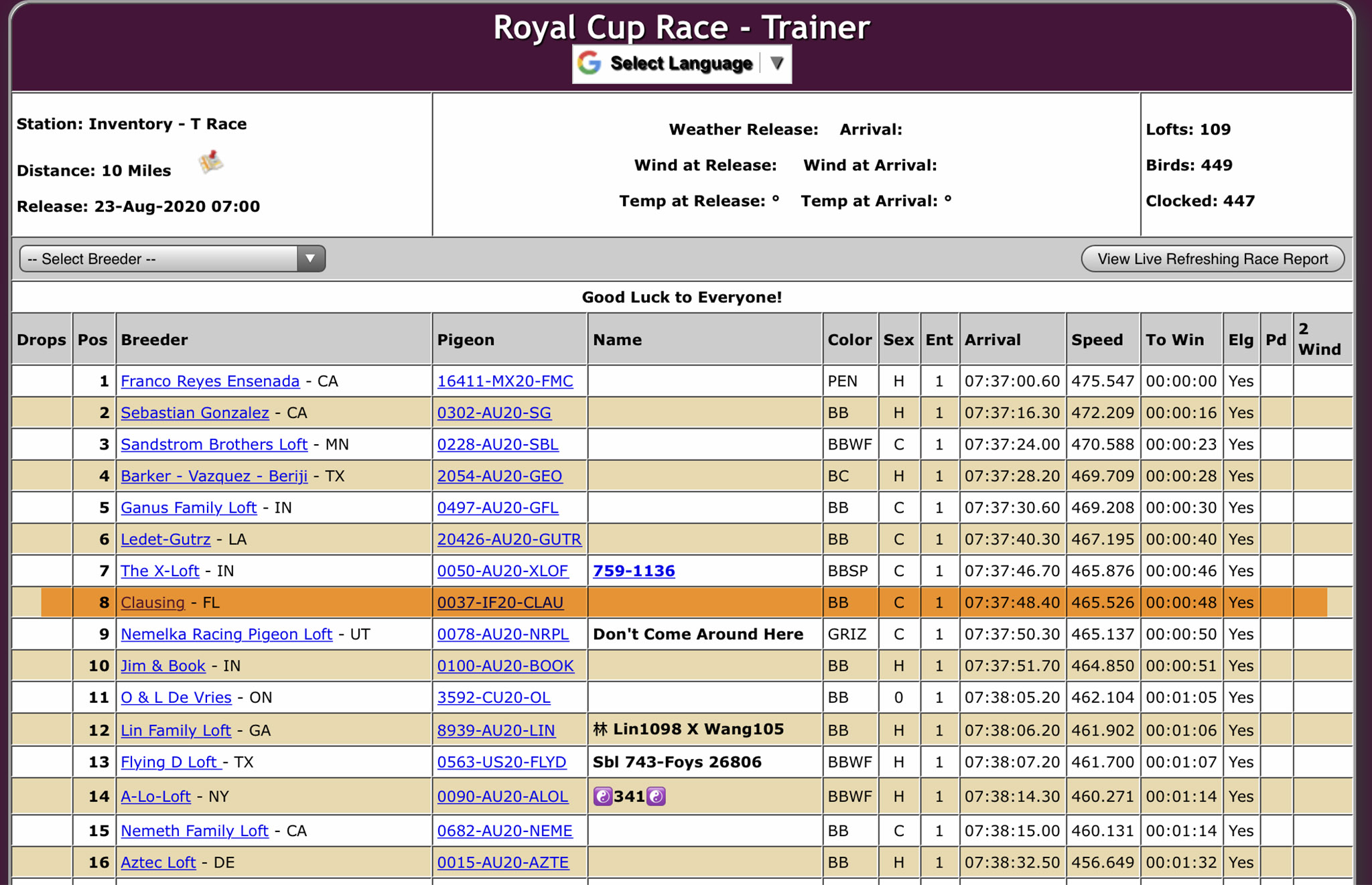
Task: Click the Drops column header
Action: click(x=42, y=340)
